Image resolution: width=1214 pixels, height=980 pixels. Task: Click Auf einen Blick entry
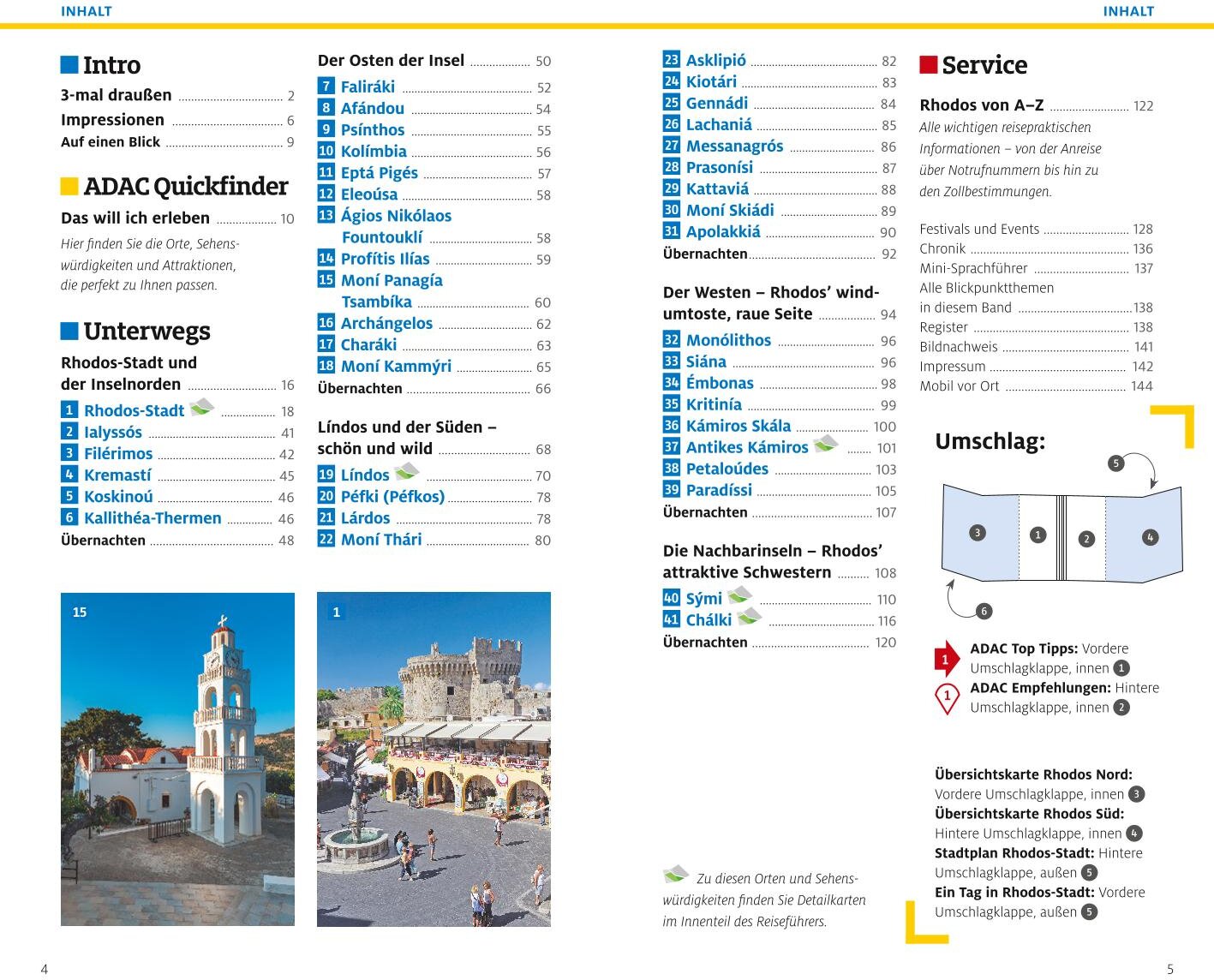point(177,142)
